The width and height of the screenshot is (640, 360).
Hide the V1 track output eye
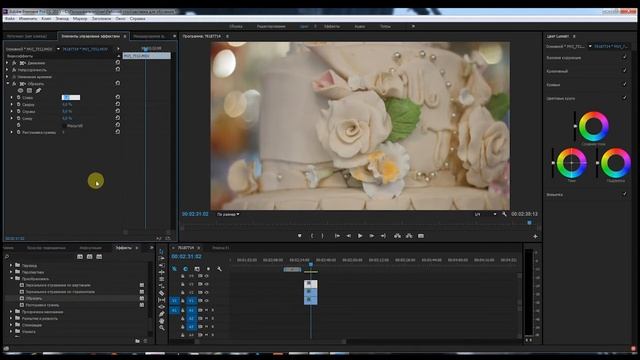pos(207,300)
